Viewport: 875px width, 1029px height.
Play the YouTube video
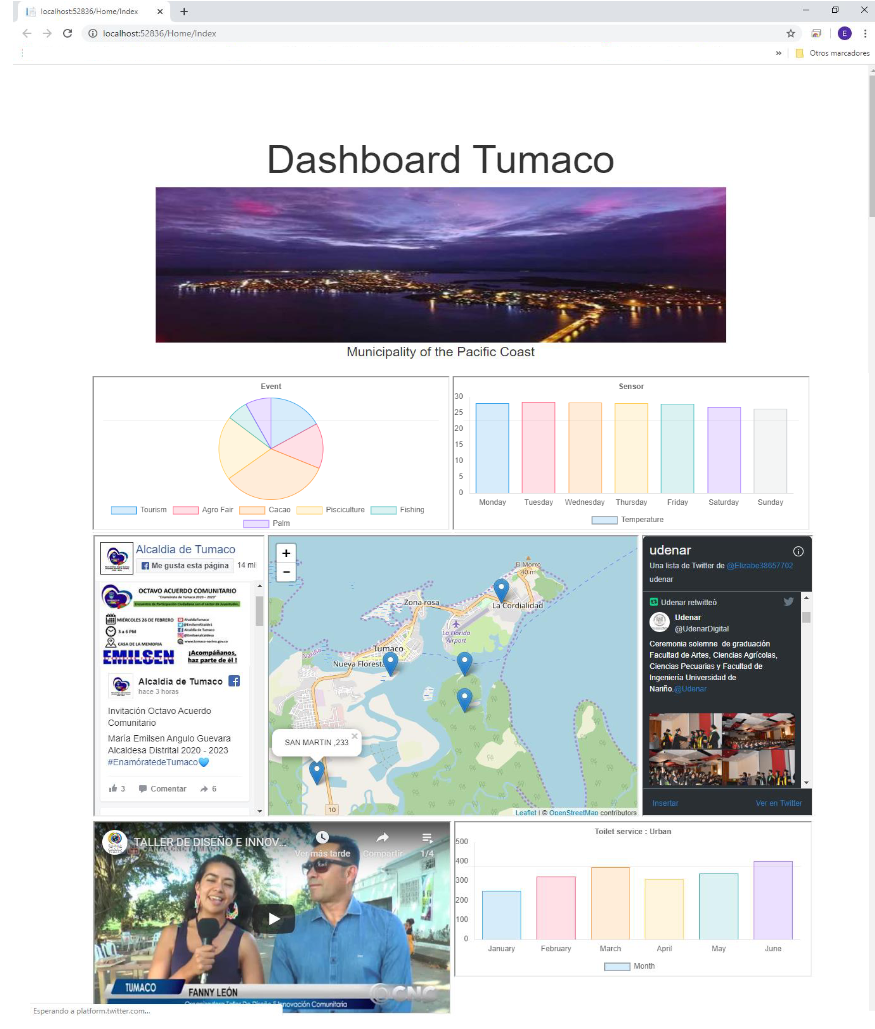pyautogui.click(x=274, y=919)
